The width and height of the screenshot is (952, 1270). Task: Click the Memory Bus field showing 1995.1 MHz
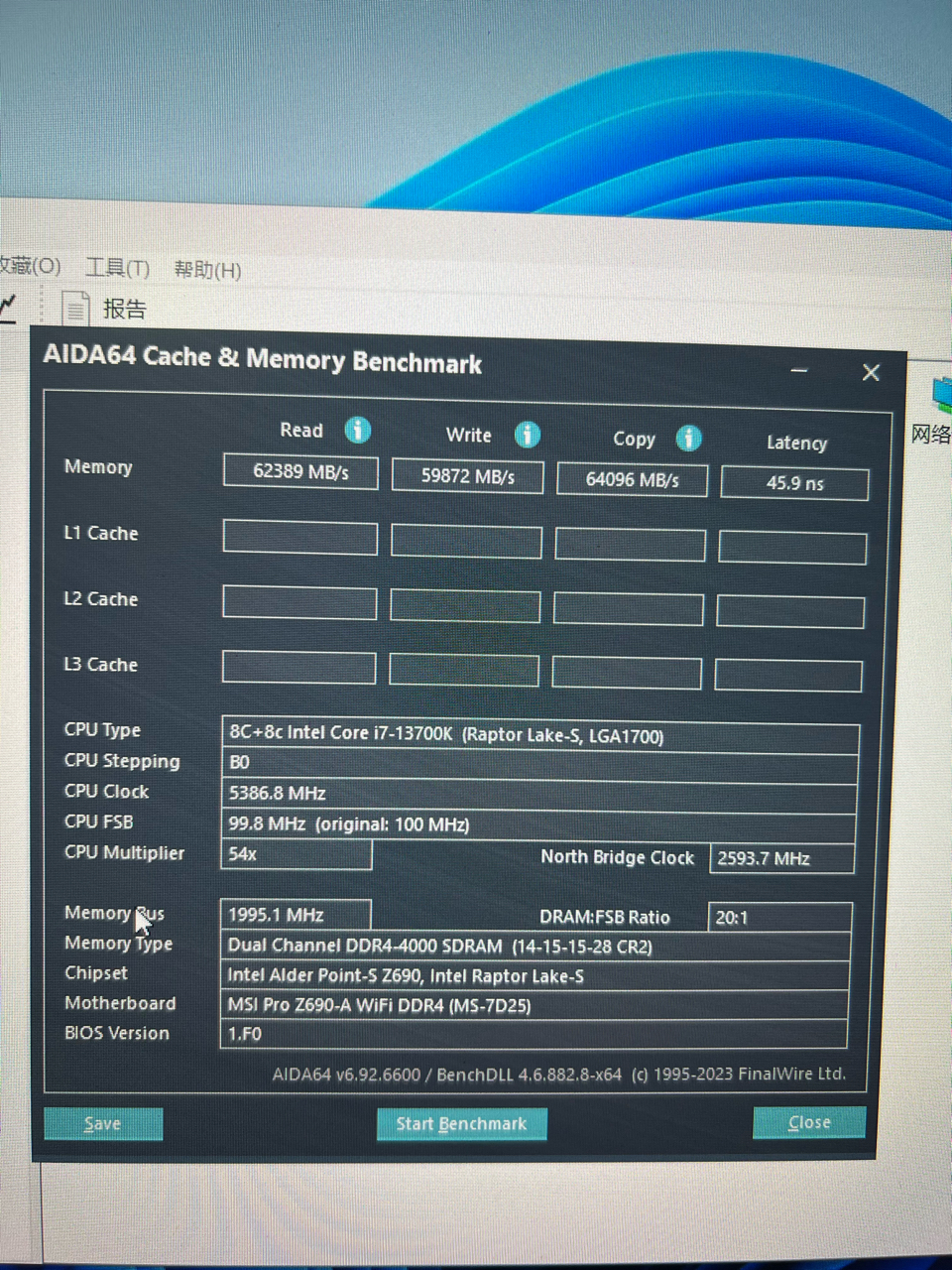(x=295, y=914)
